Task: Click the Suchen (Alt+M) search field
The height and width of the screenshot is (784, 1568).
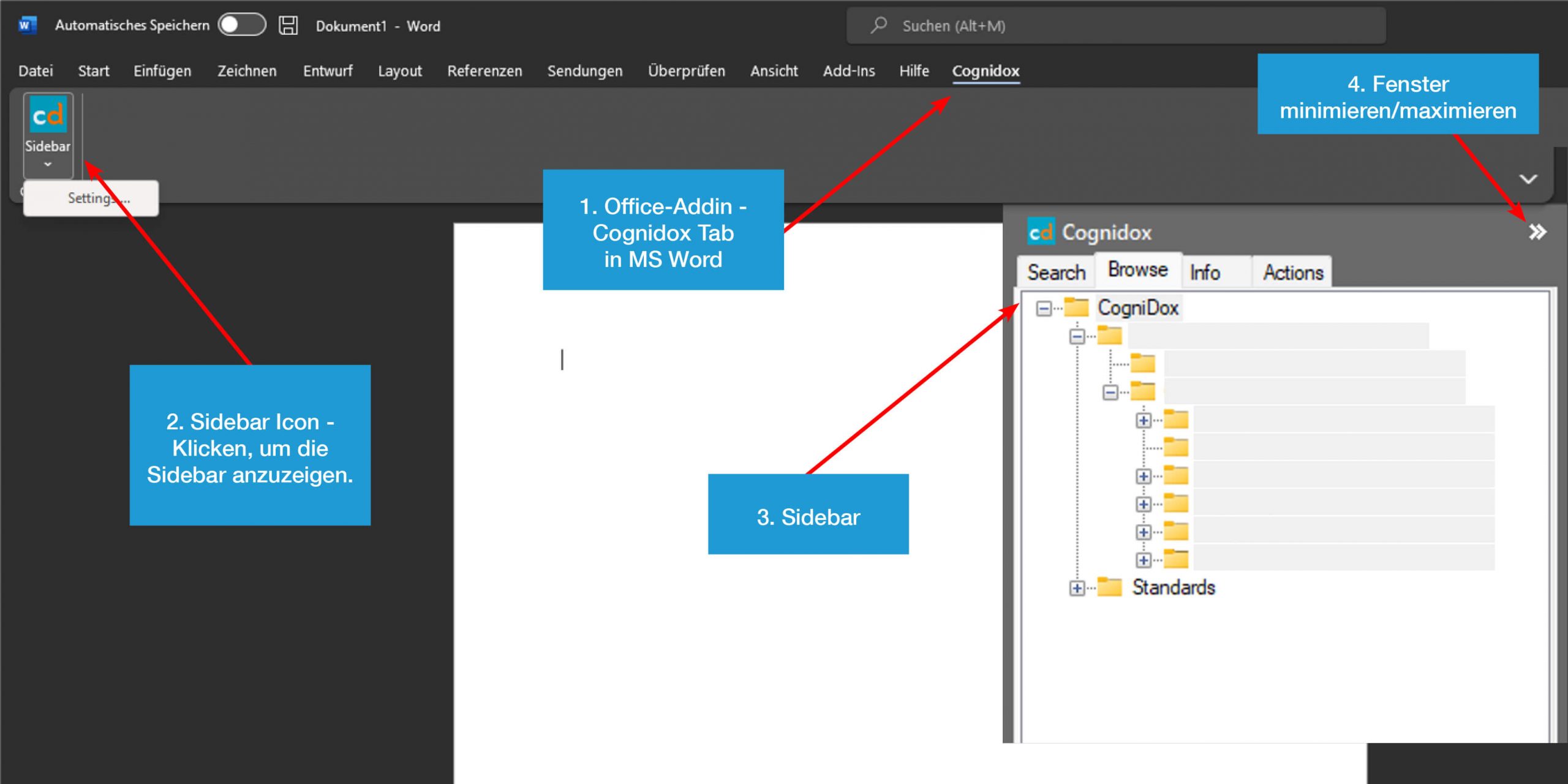Action: pyautogui.click(x=1041, y=25)
